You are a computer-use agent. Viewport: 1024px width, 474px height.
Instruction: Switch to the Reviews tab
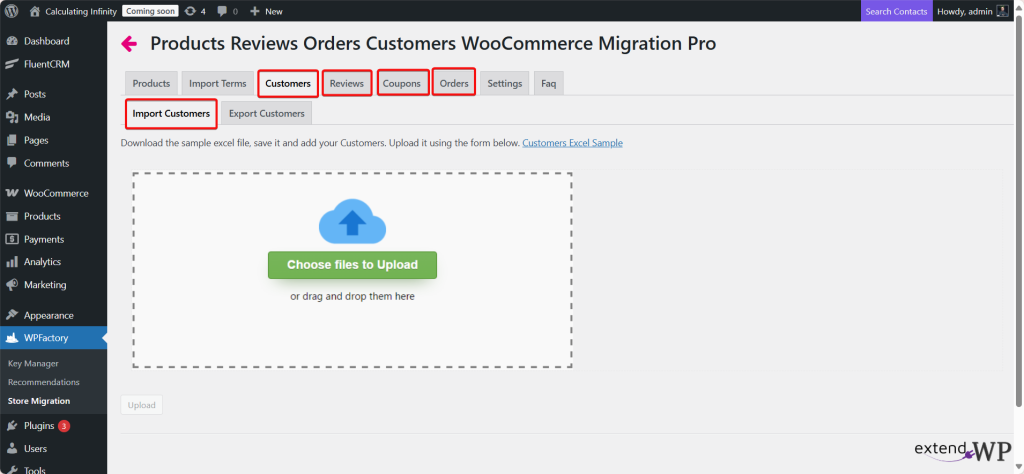click(347, 83)
